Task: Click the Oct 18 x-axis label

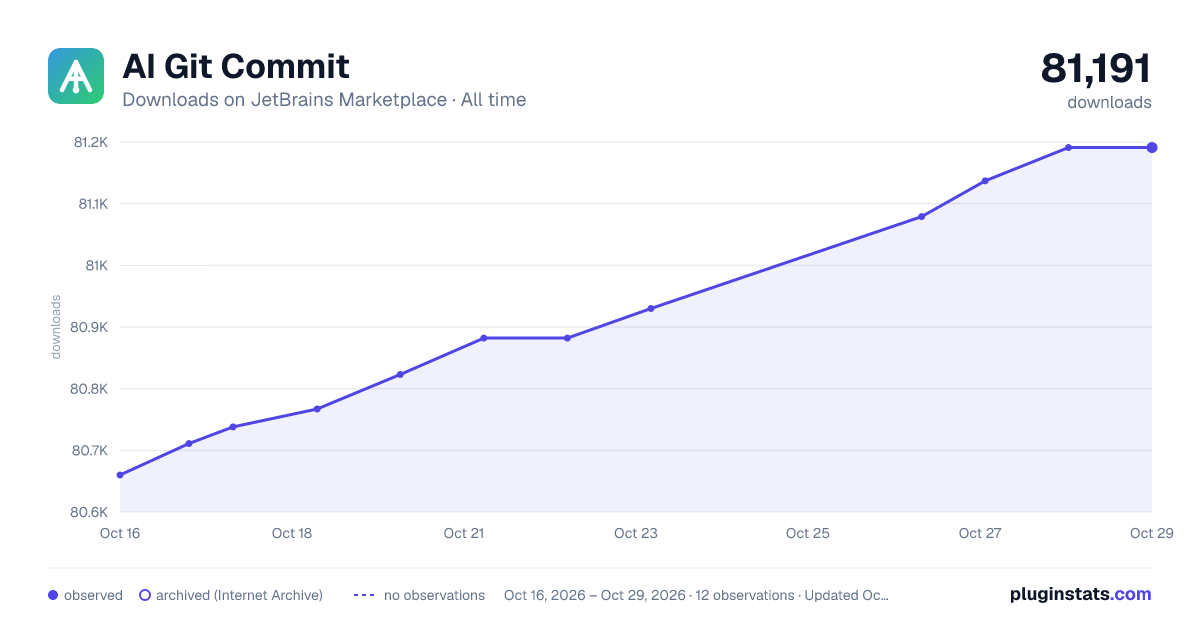Action: click(292, 533)
